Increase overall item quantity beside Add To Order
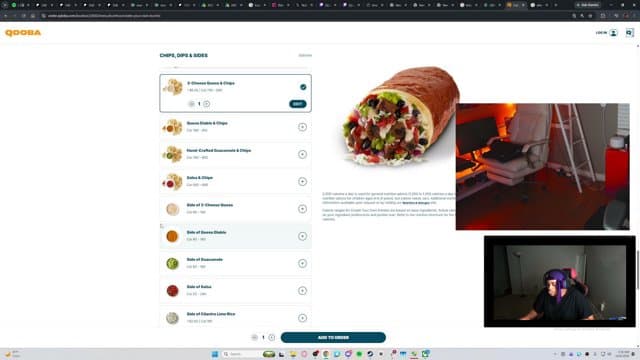Screen dimensions: 640x360 (272, 338)
